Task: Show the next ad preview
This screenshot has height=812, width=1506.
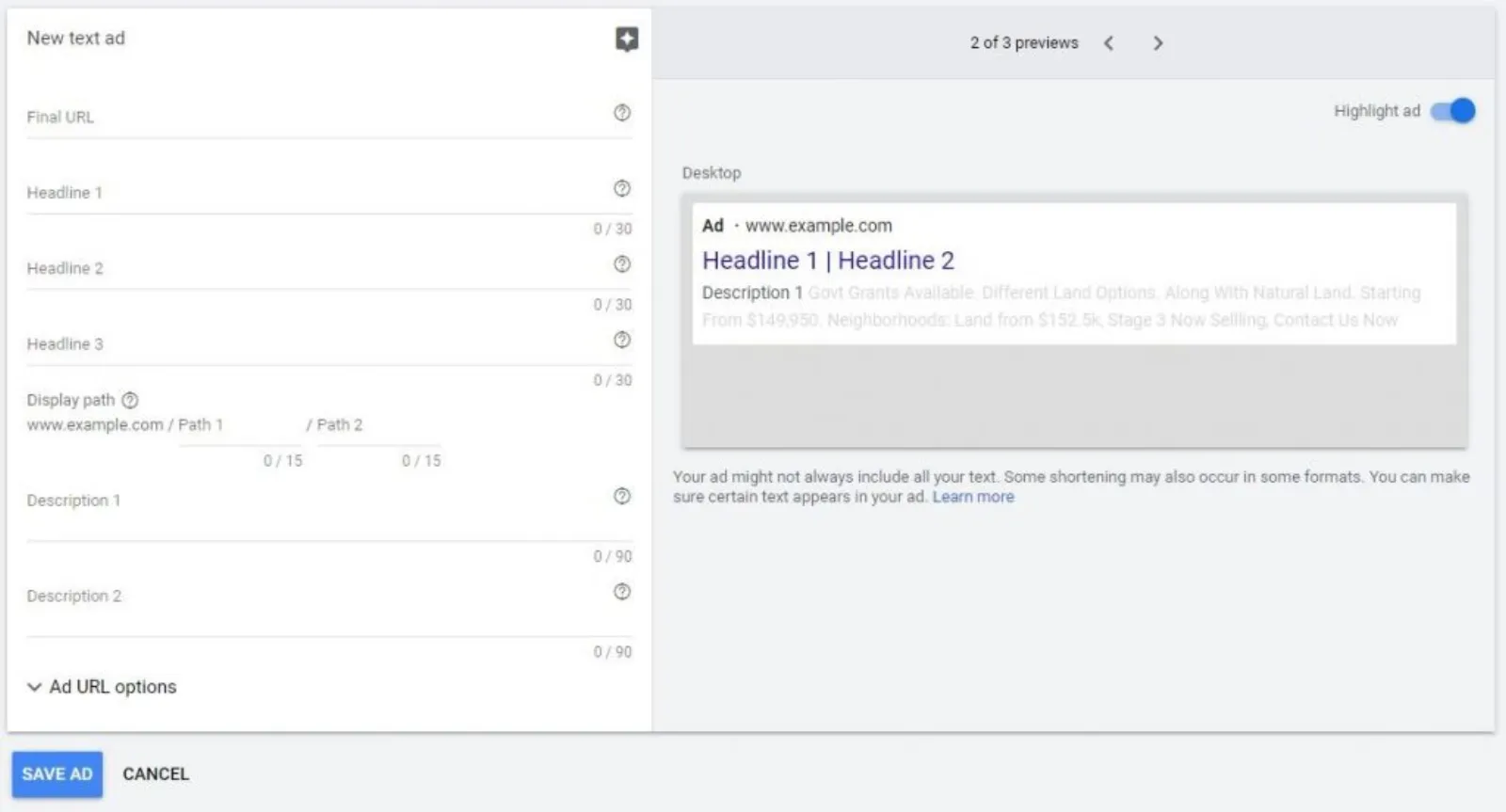Action: point(1158,43)
